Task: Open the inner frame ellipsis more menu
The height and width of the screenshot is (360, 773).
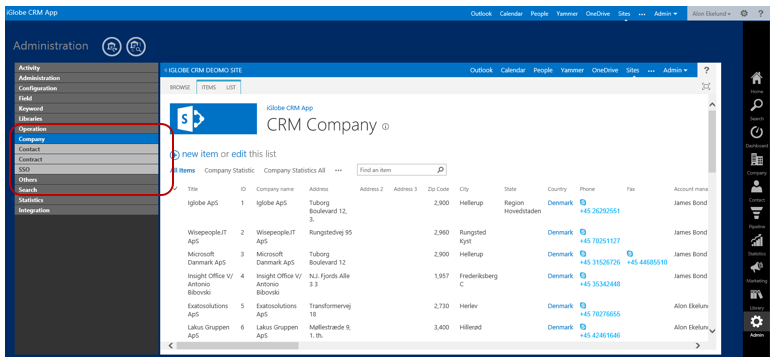Action: 651,71
